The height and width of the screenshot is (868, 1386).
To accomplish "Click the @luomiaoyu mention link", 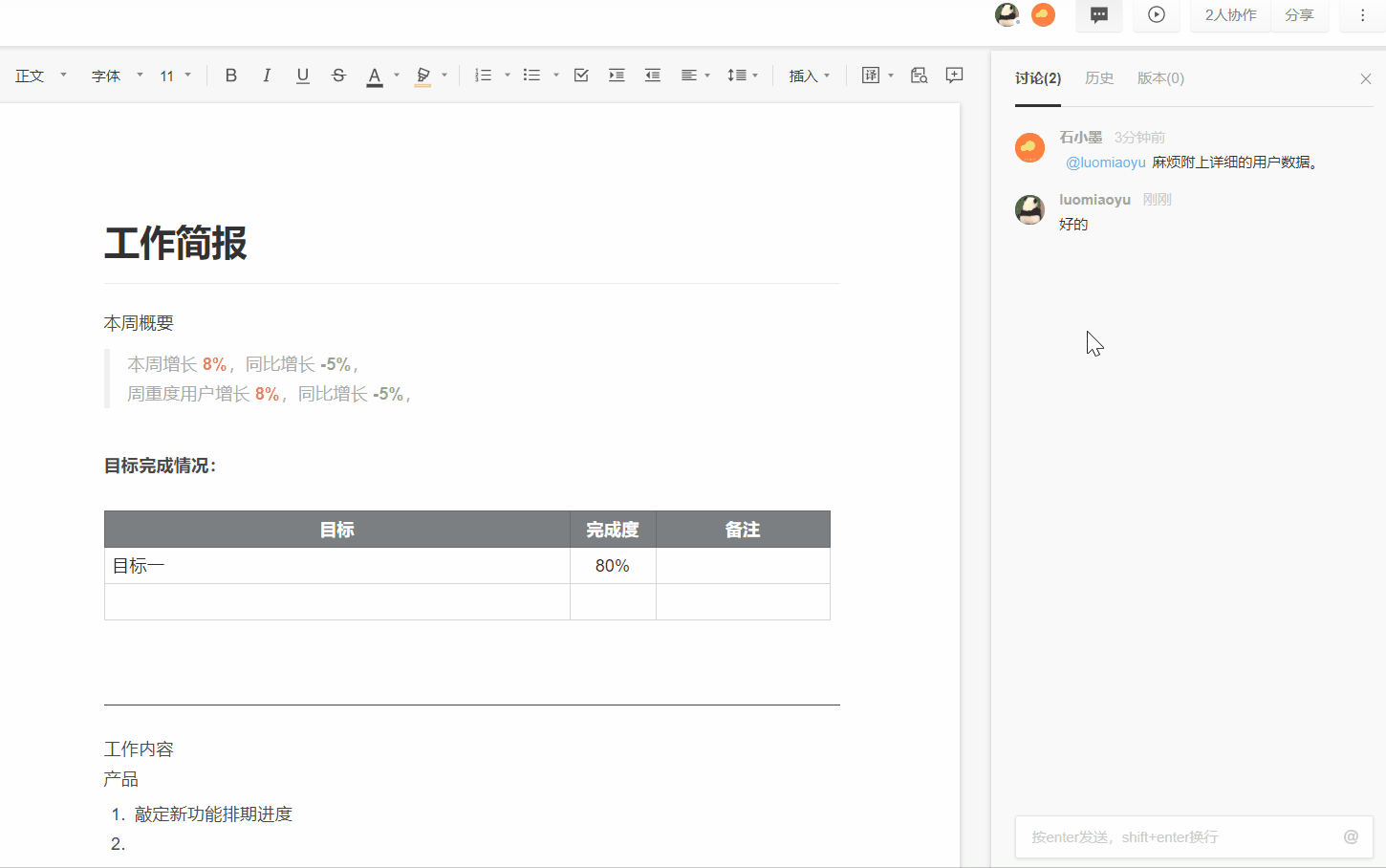I will 1105,163.
